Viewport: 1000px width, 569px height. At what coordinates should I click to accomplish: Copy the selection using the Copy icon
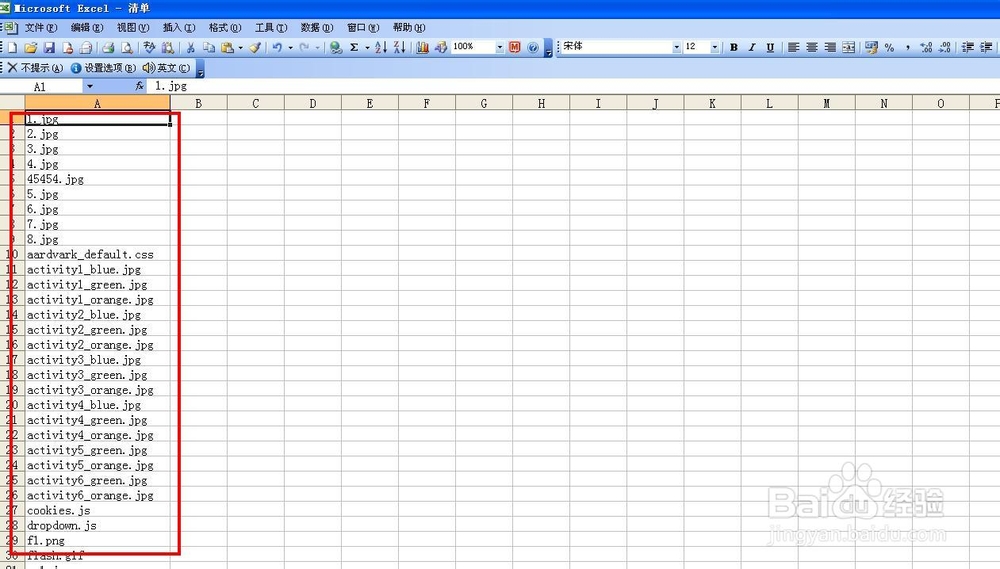209,47
